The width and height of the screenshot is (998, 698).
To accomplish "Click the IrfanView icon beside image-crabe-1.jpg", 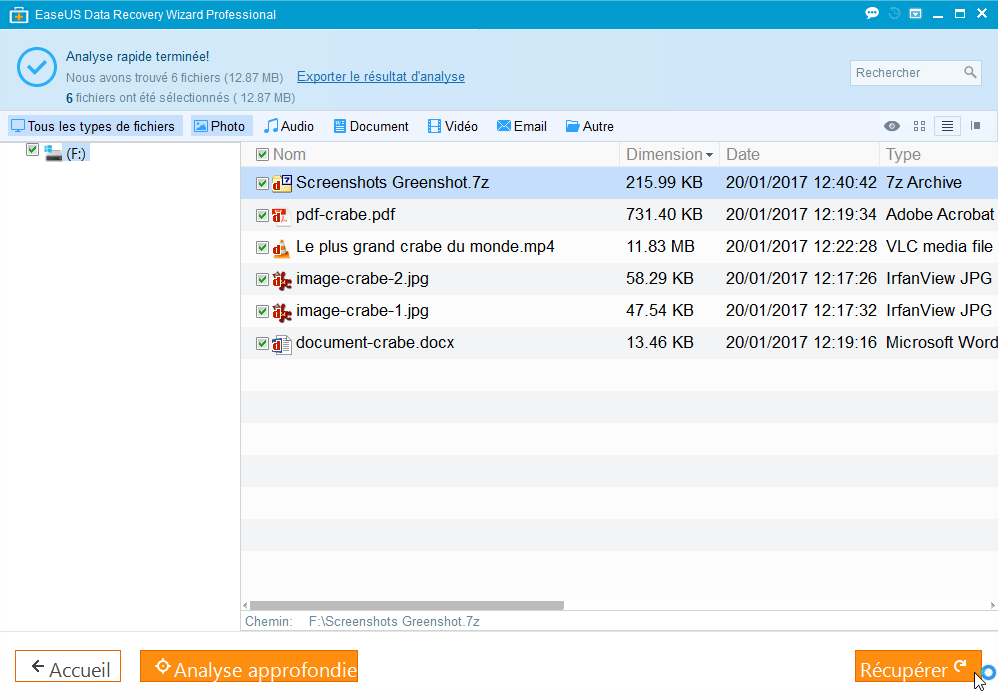I will [x=282, y=311].
